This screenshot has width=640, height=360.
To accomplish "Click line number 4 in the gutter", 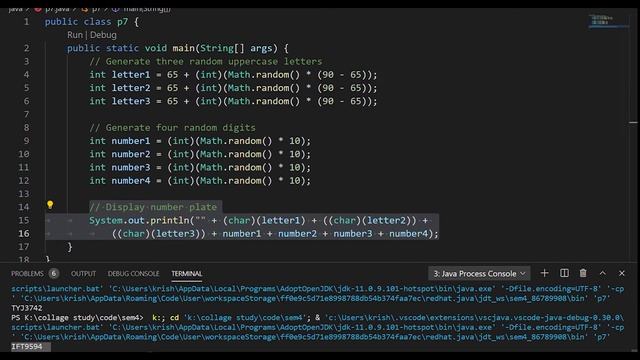I will [26, 75].
